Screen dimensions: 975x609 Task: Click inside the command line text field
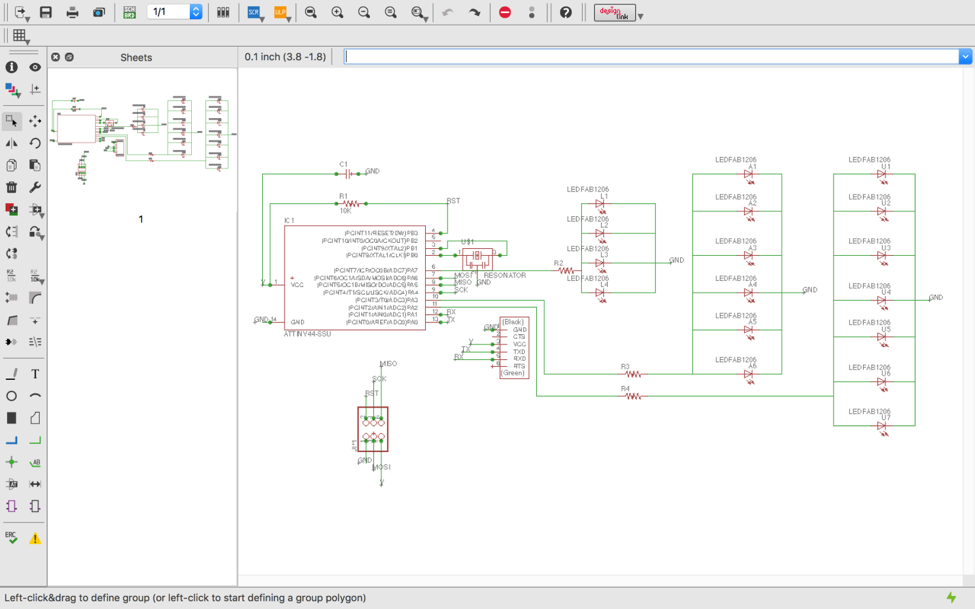[x=650, y=57]
